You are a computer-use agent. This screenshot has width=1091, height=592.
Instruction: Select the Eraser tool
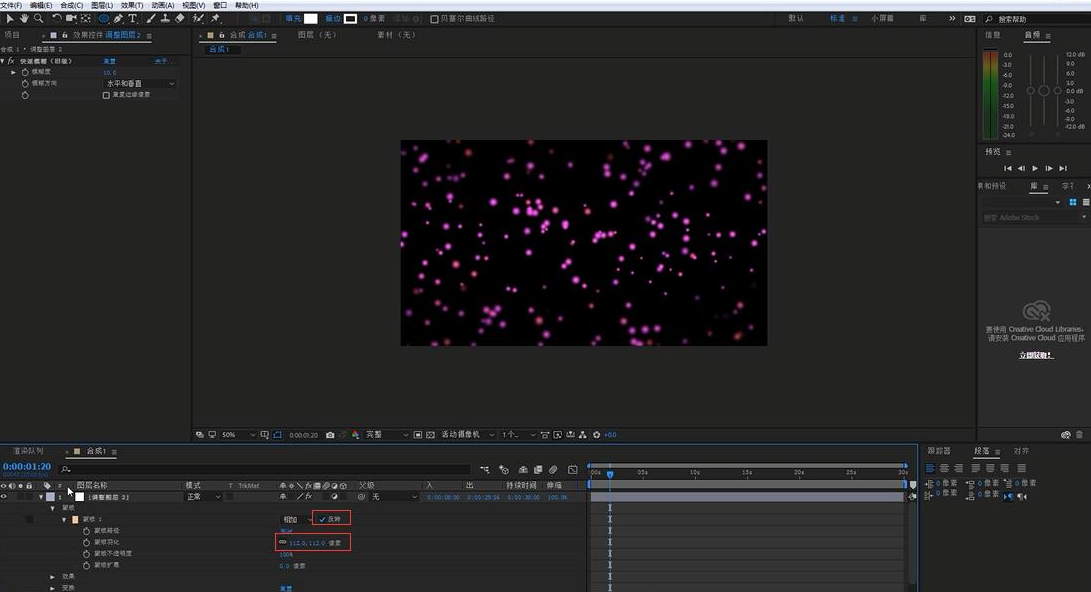click(x=180, y=19)
